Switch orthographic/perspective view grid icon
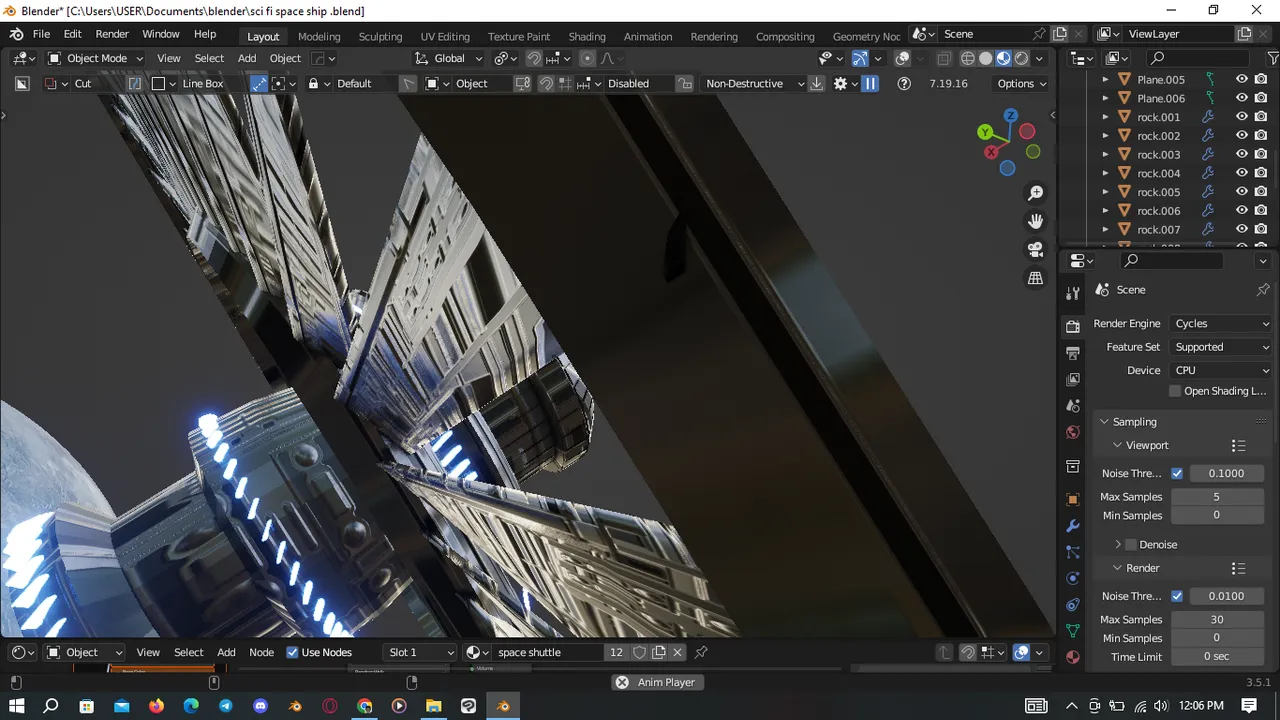 click(x=1036, y=278)
